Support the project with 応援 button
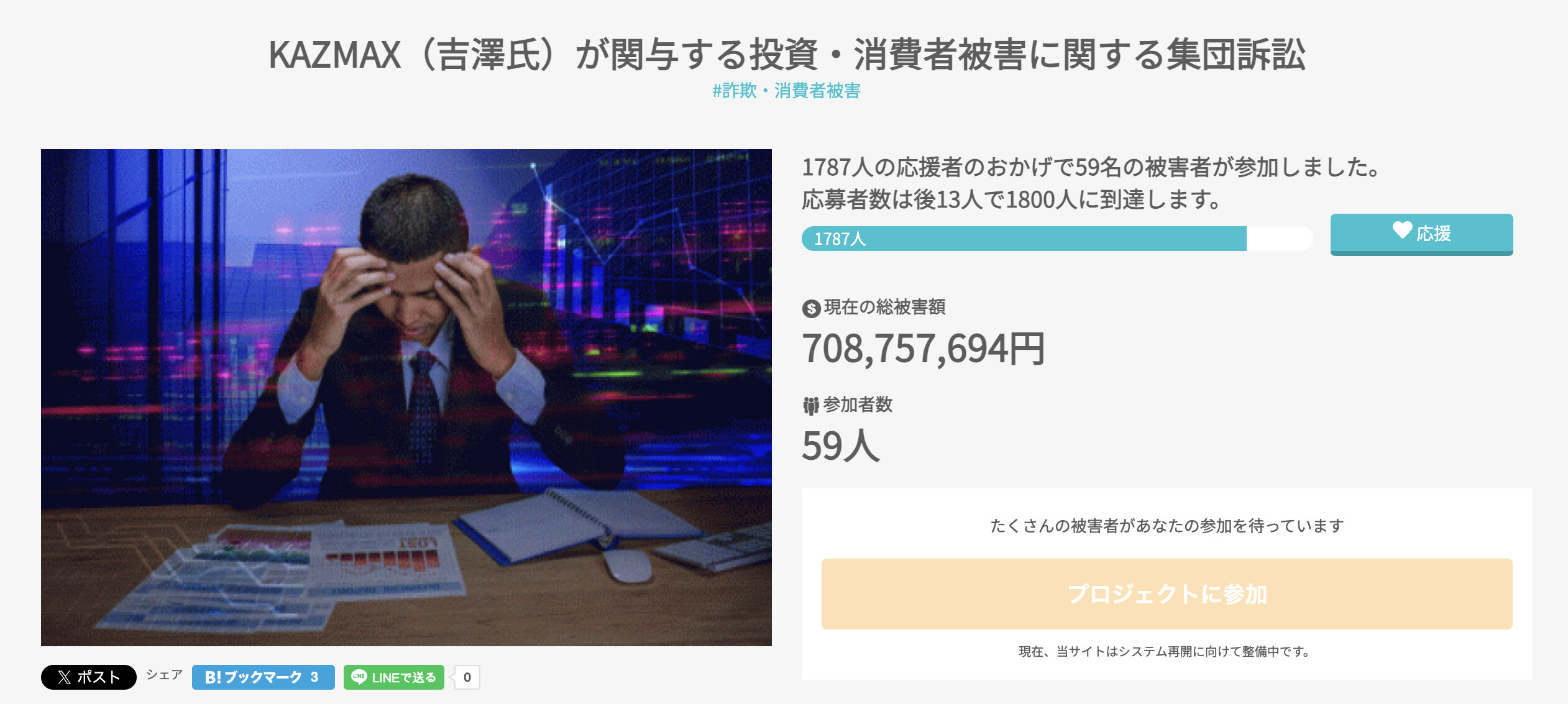The height and width of the screenshot is (704, 1568). point(1421,234)
